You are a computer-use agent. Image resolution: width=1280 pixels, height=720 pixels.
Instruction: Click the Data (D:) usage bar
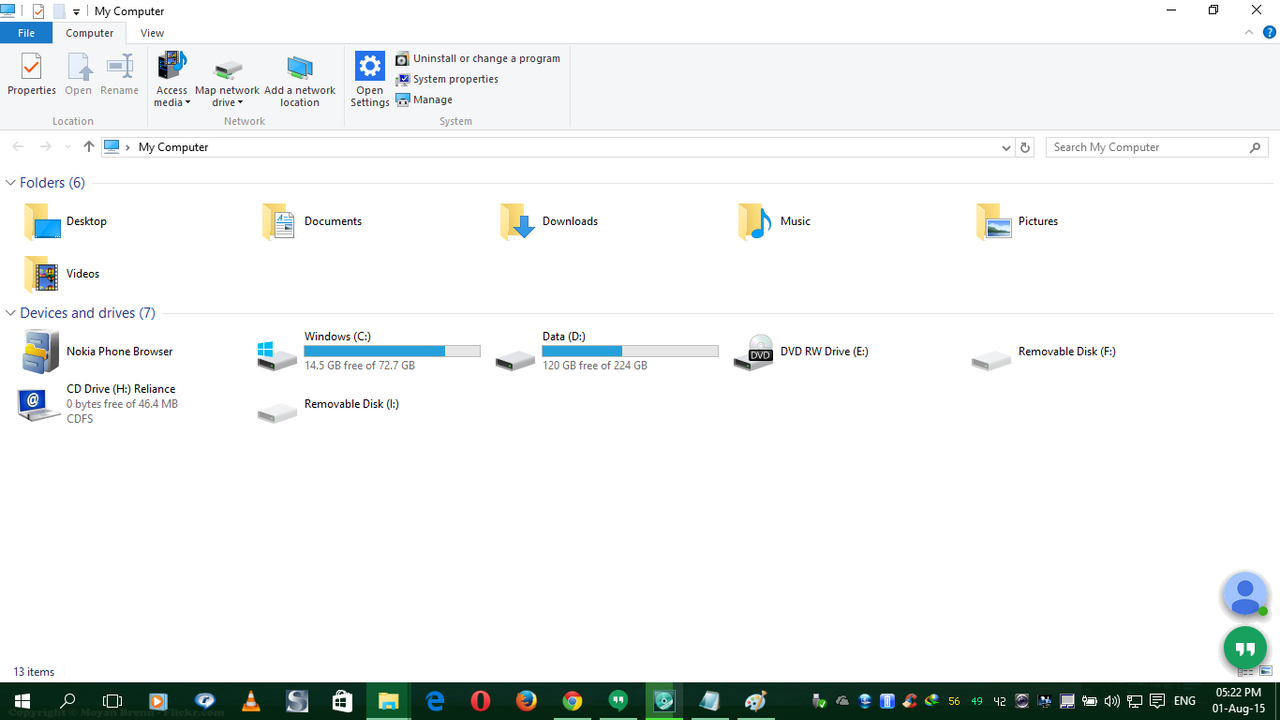[630, 351]
